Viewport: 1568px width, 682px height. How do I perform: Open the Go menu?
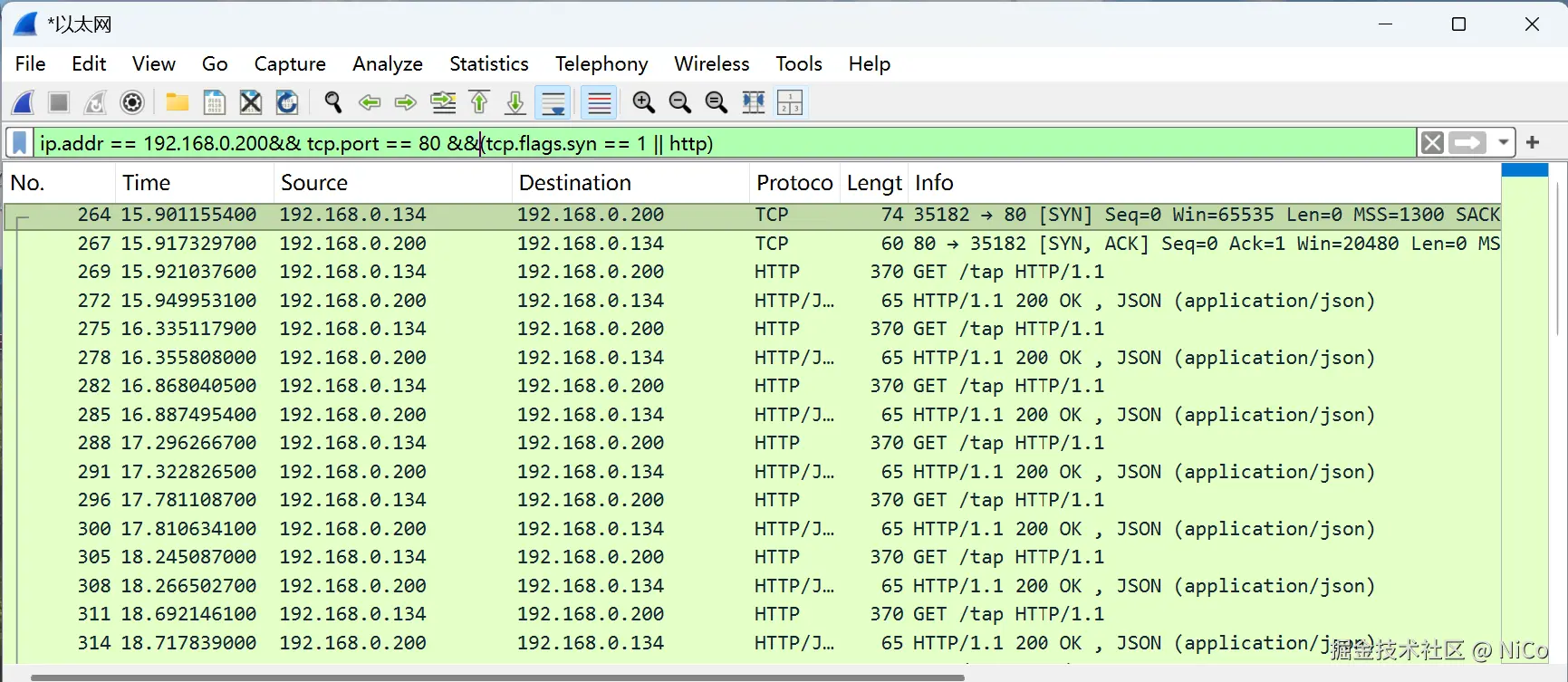215,63
